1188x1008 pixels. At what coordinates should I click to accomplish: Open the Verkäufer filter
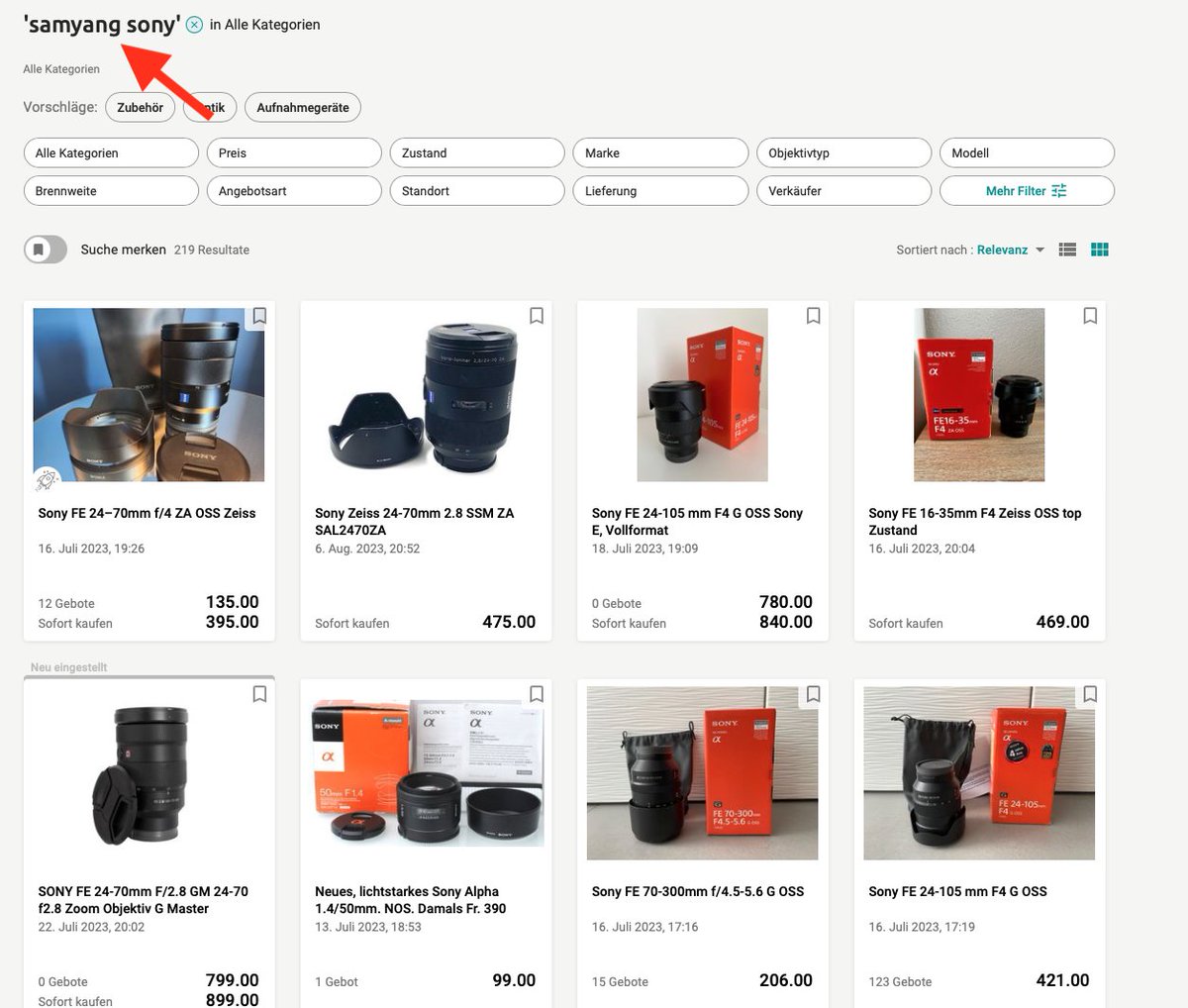[843, 190]
